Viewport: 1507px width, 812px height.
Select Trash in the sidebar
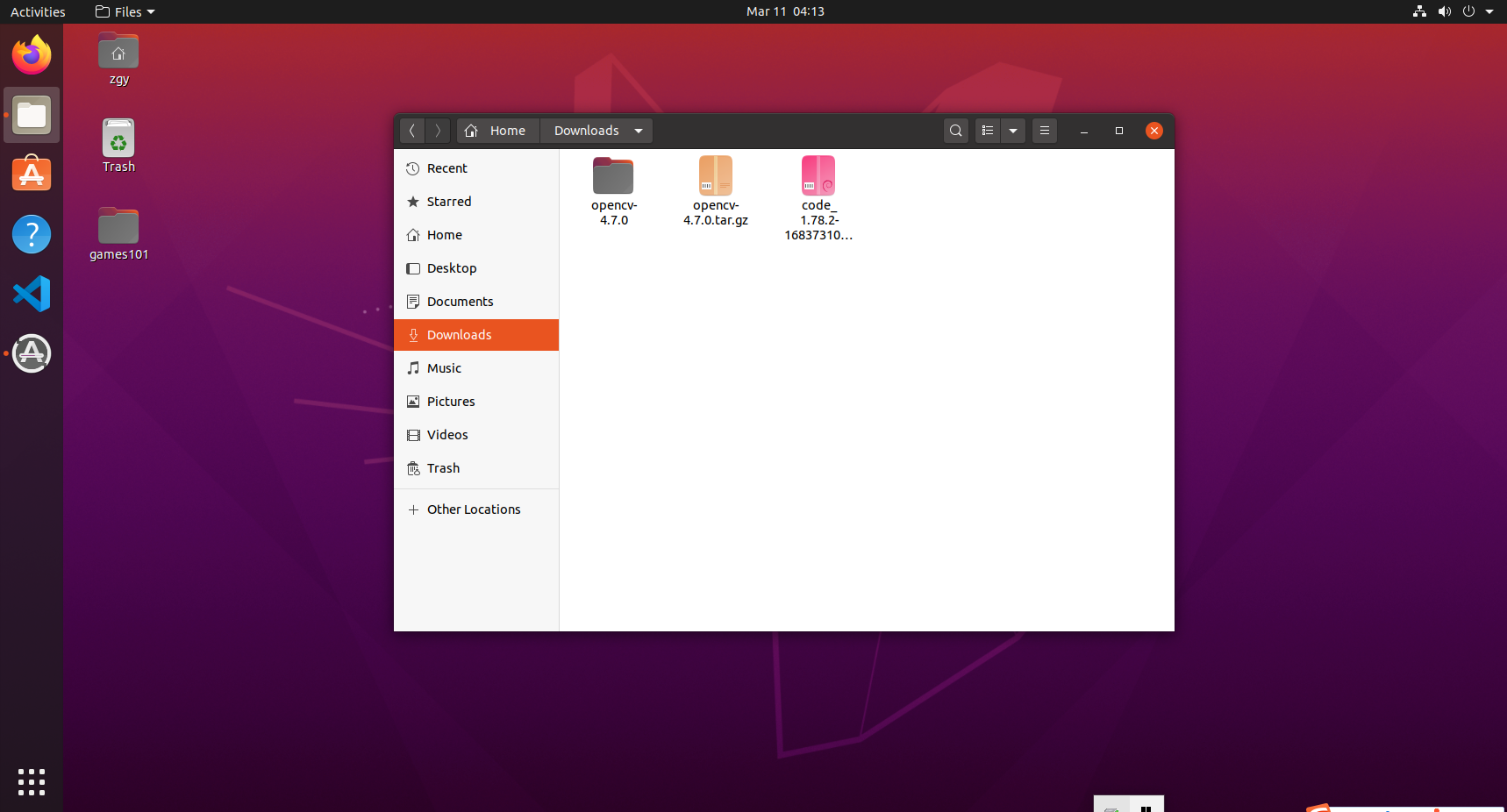pyautogui.click(x=476, y=468)
